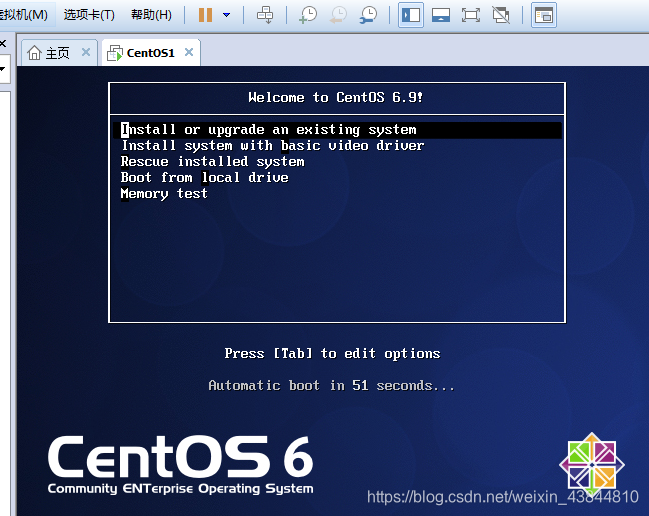
Task: Click the console view icon at toolbar end
Action: [x=544, y=15]
